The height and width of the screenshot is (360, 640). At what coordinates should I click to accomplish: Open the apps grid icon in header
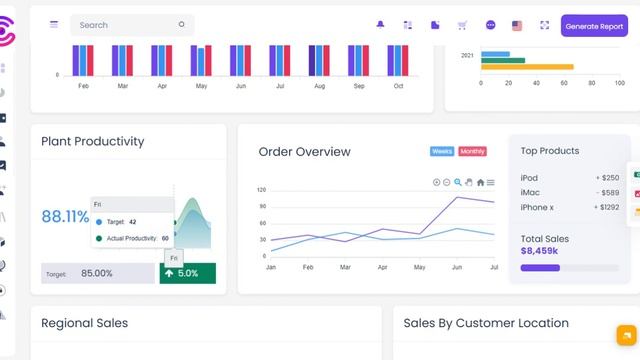[407, 25]
